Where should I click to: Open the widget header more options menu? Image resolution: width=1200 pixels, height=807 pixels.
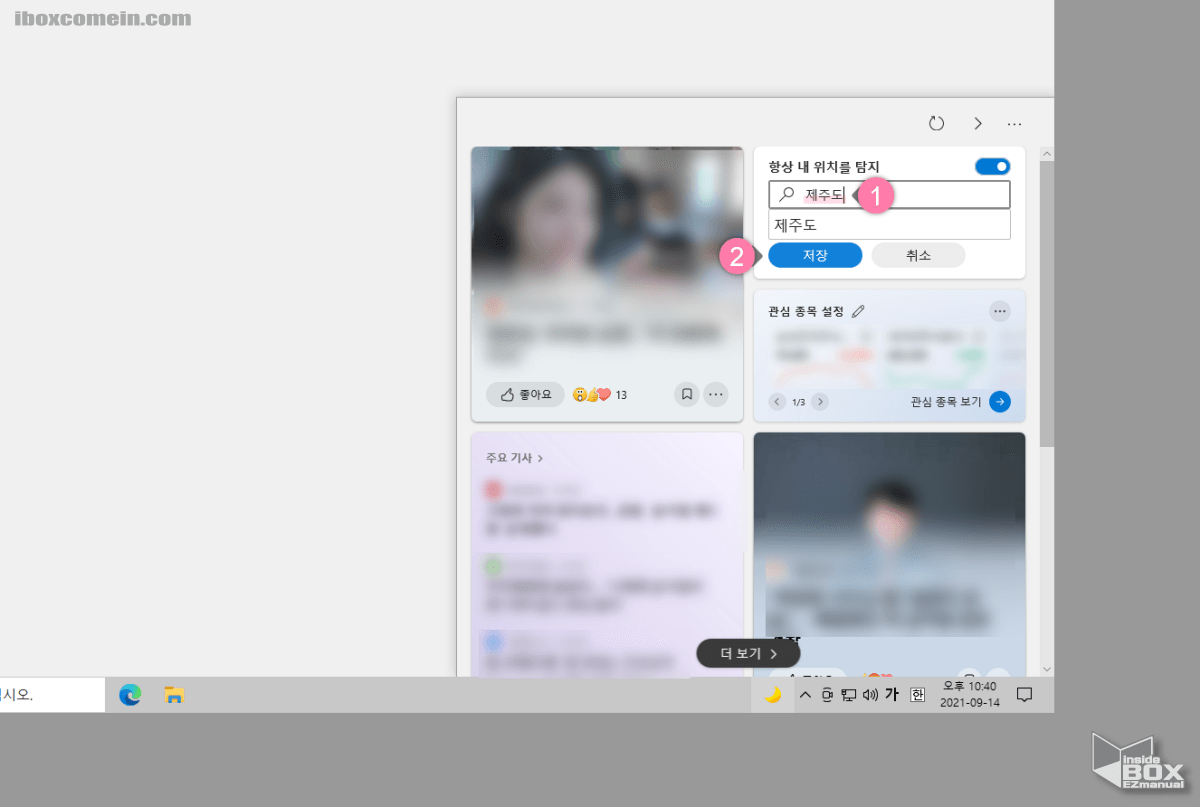click(1014, 124)
